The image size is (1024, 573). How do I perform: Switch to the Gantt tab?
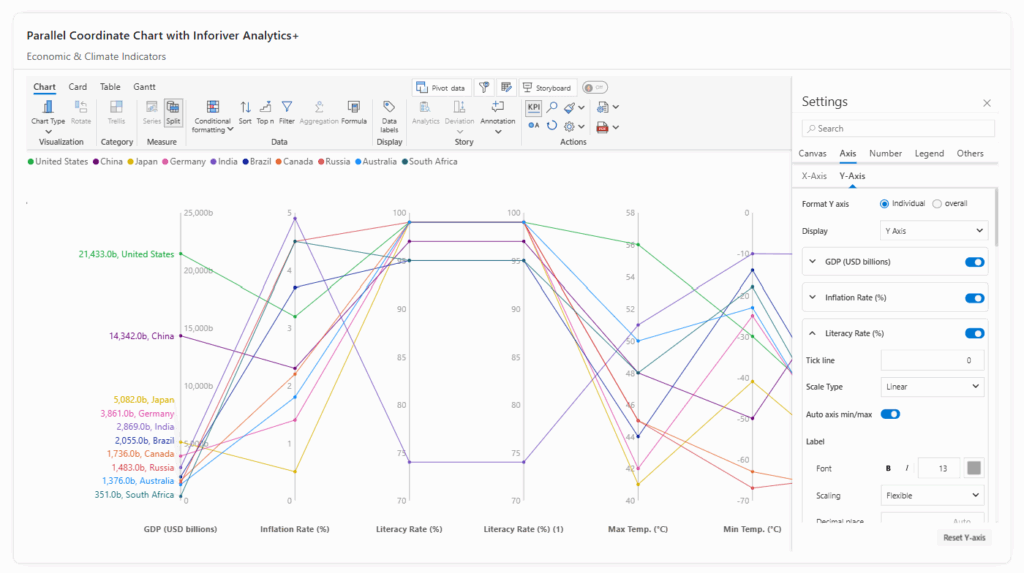pos(144,87)
